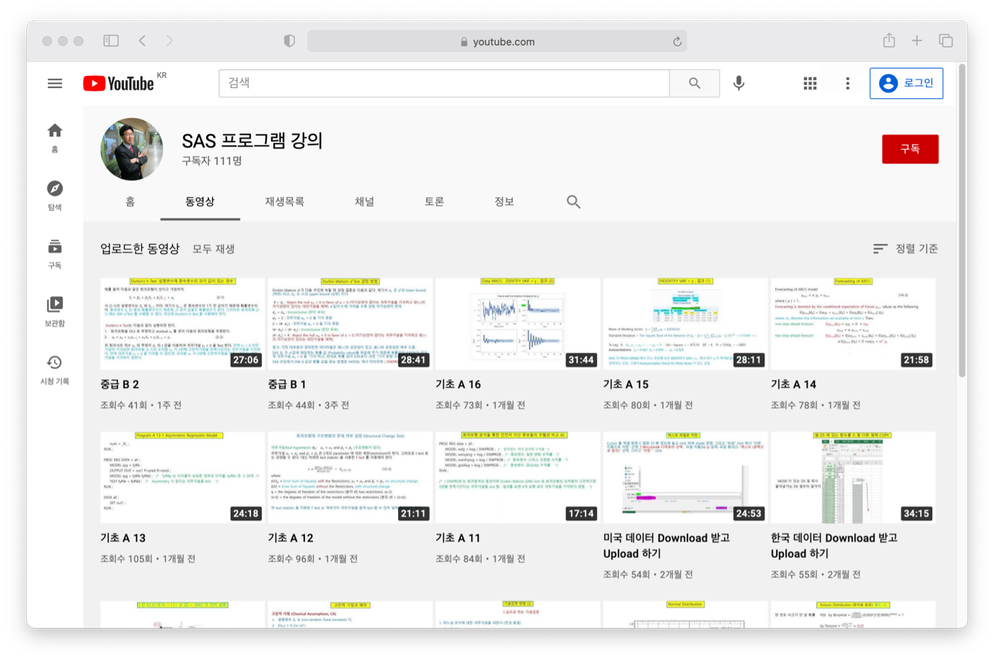Go forward with Safari forward arrow

[169, 41]
